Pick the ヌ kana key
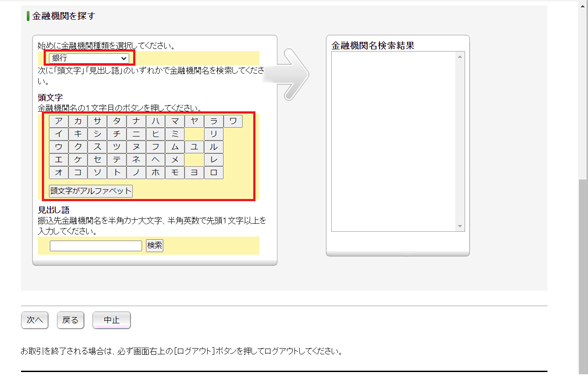The height and width of the screenshot is (382, 588). click(x=136, y=147)
